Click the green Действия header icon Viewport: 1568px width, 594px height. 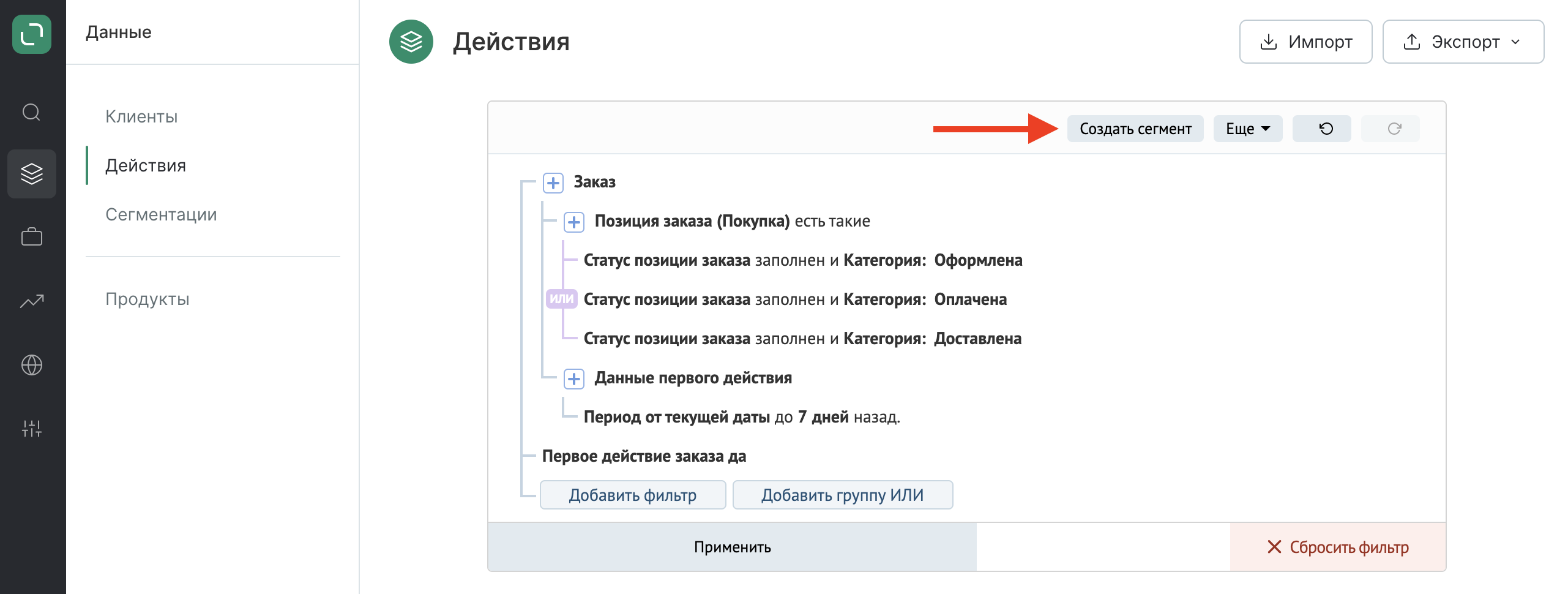[x=411, y=42]
